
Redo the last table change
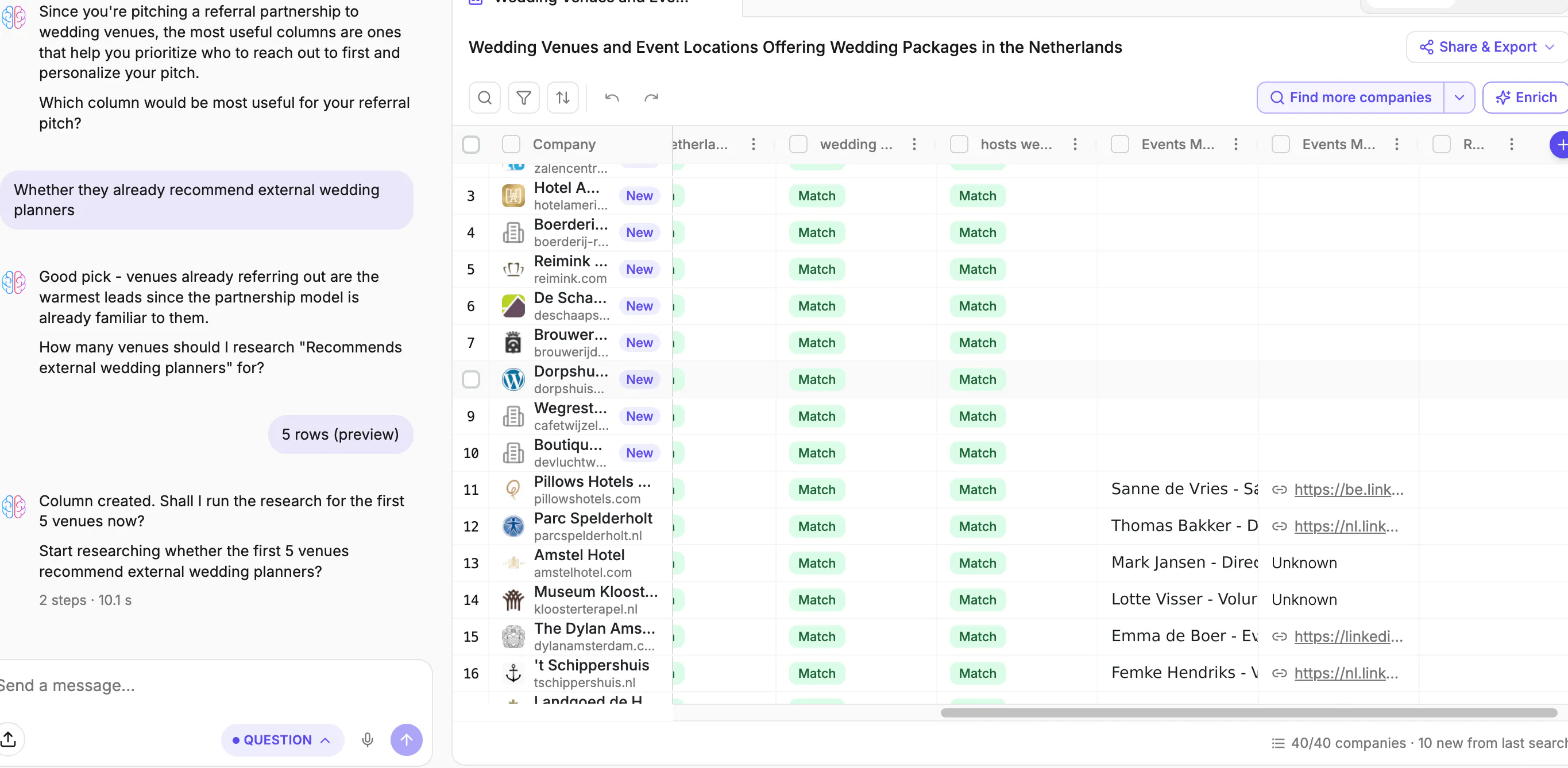[651, 98]
